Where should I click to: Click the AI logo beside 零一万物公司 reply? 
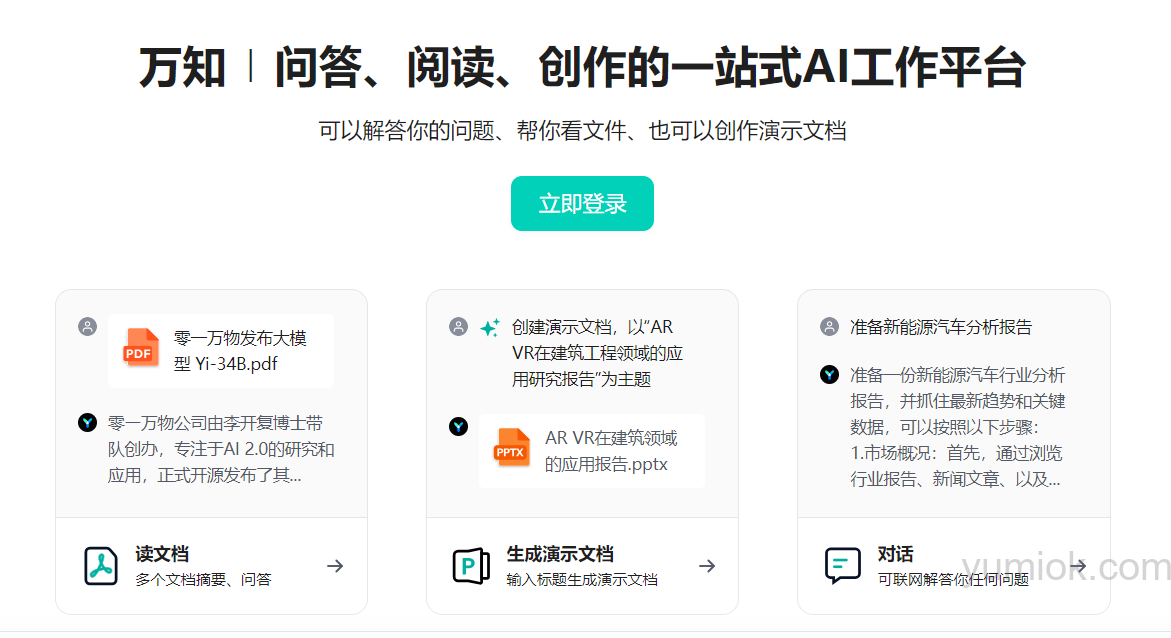[87, 423]
